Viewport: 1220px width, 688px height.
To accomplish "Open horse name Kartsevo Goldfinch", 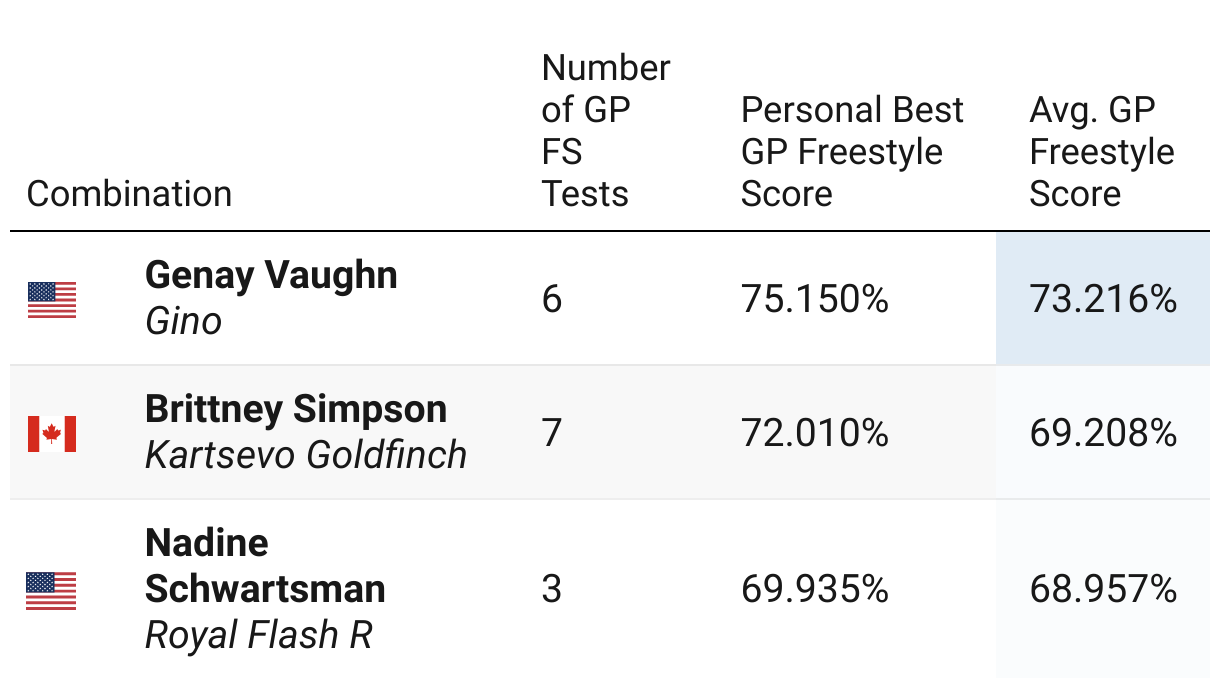I will click(306, 455).
